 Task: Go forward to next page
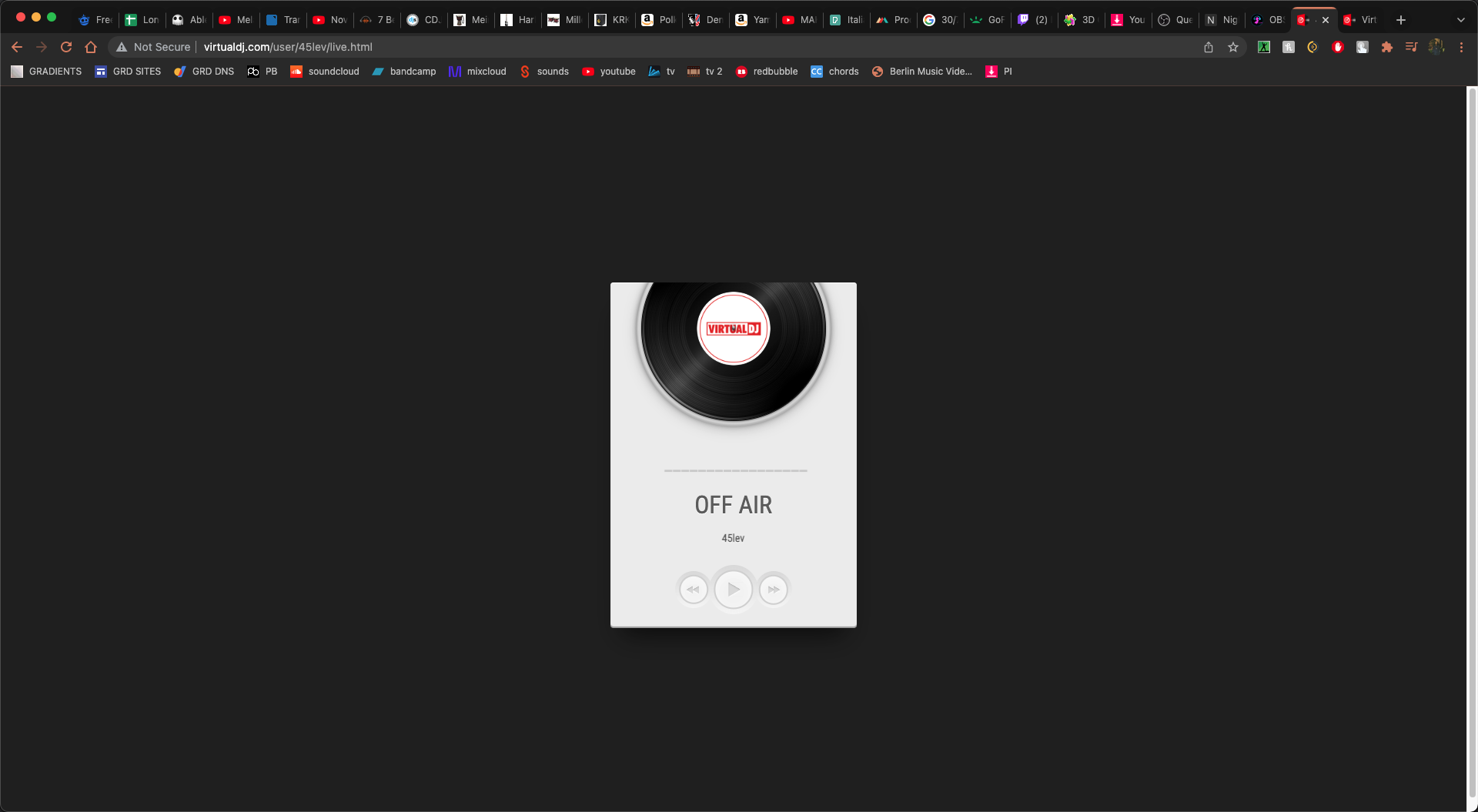(42, 47)
